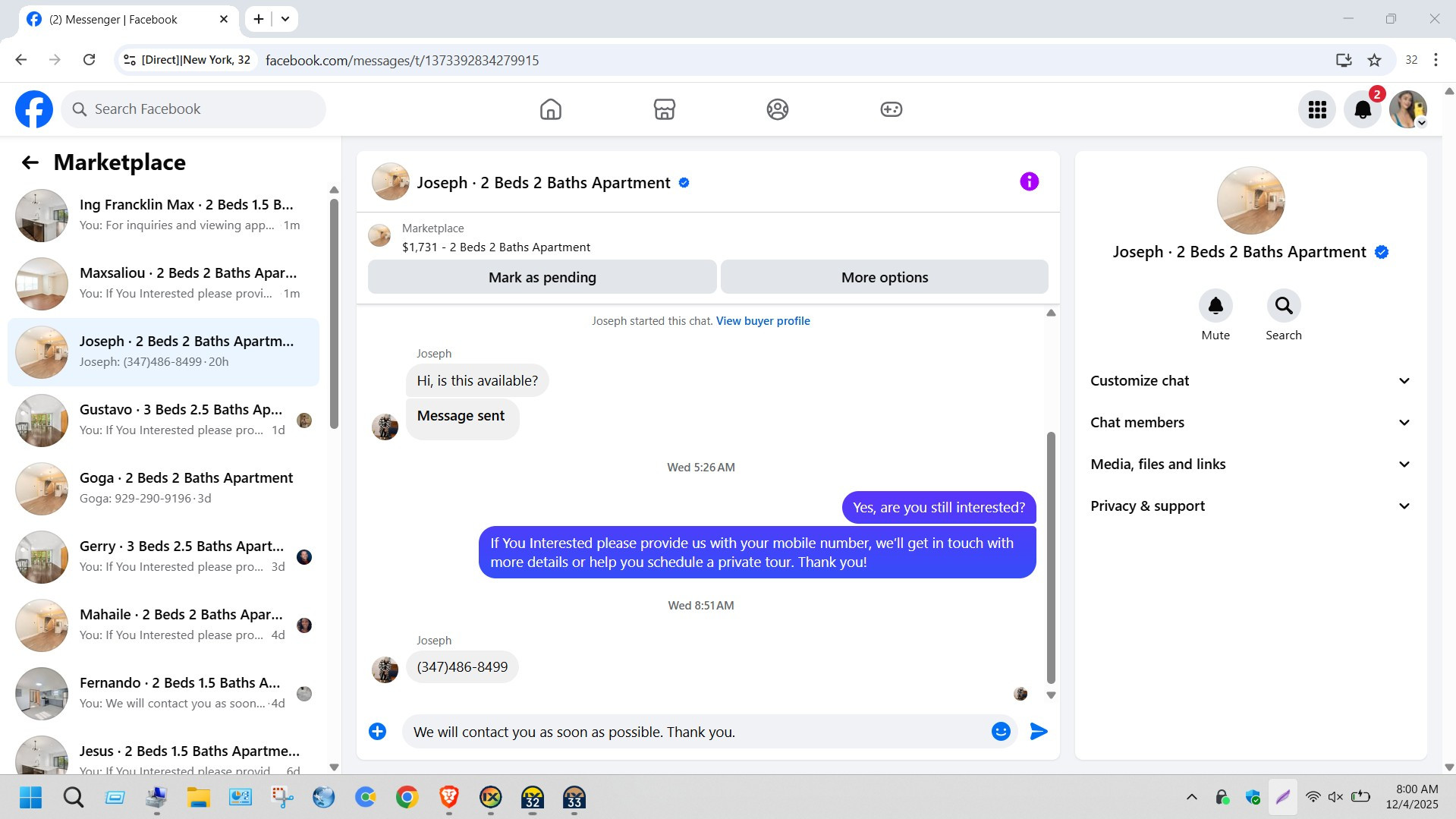Open Ing Francklin Max conversation
Screen dimensions: 1456x819
(x=163, y=216)
